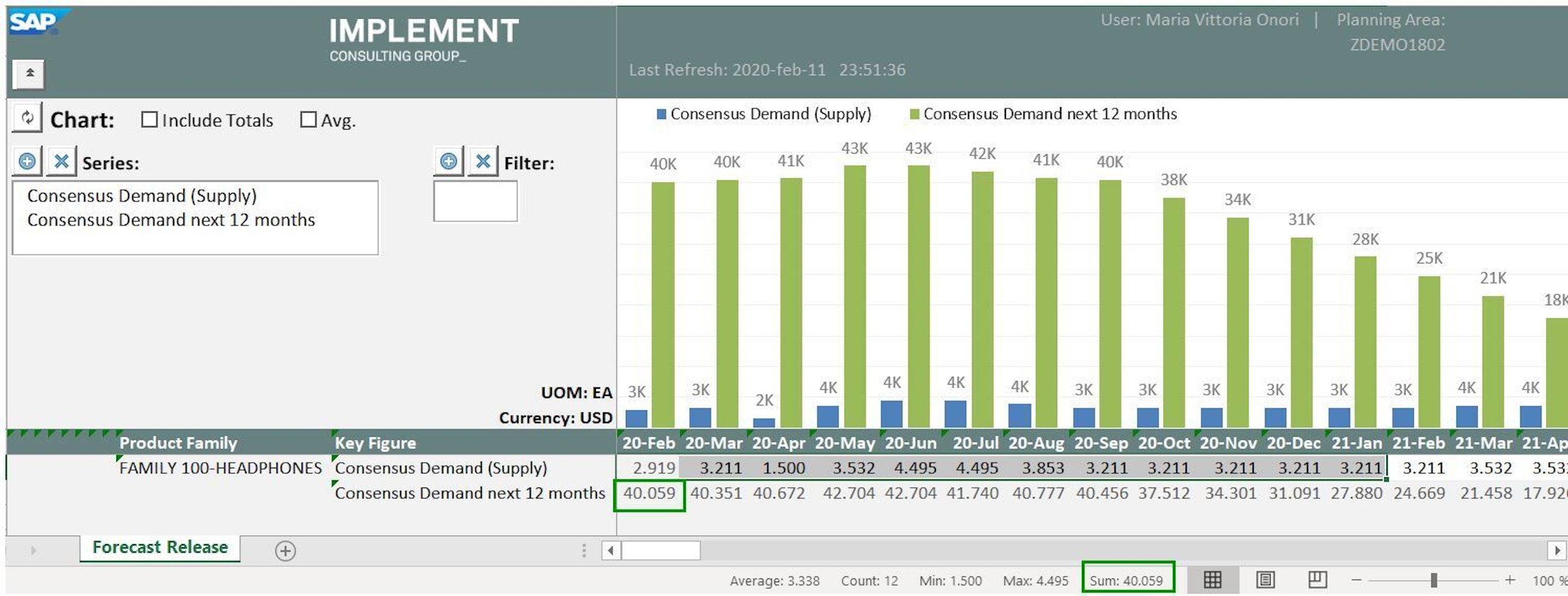
Task: Remove filter using the X icon
Action: click(482, 162)
